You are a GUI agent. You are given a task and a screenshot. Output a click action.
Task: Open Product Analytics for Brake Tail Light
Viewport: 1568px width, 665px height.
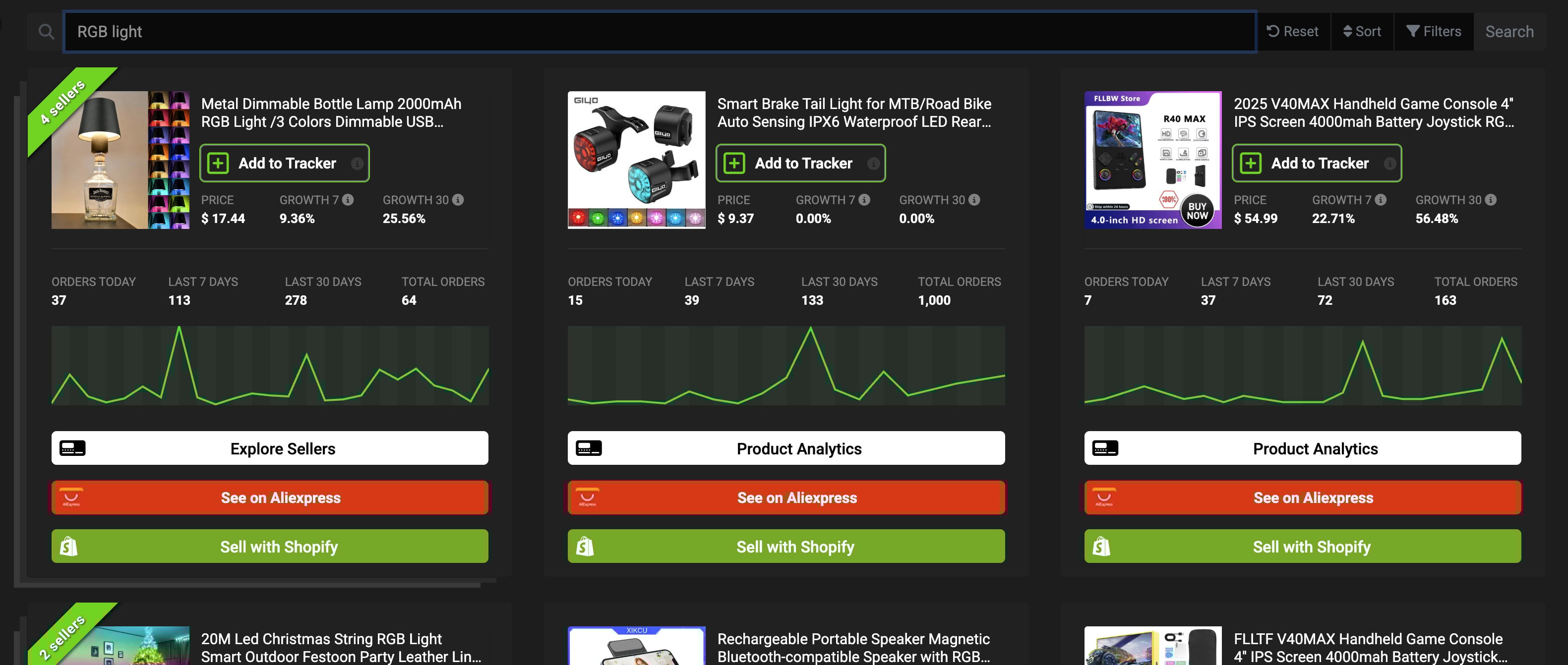(x=786, y=448)
